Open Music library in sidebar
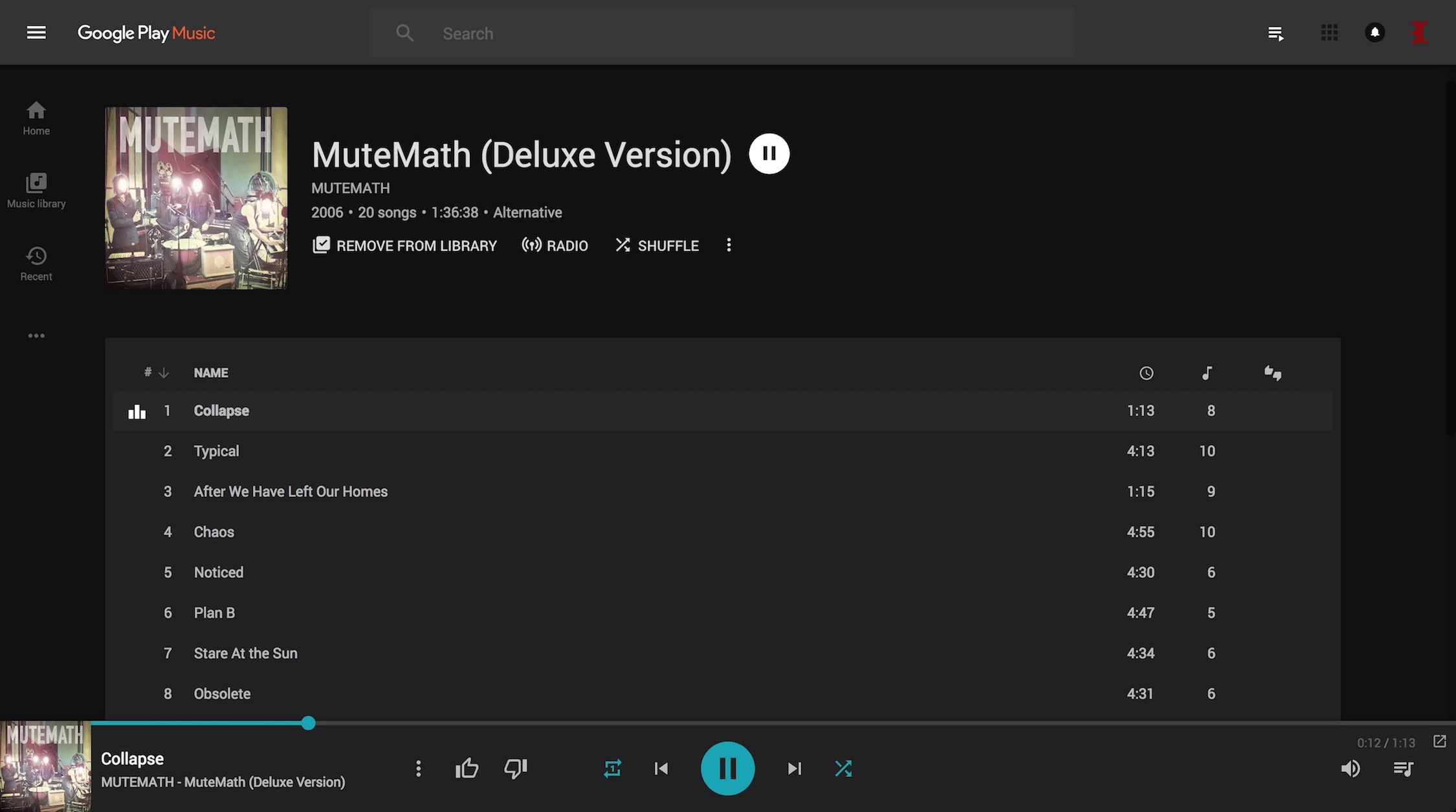This screenshot has width=1456, height=812. click(36, 191)
